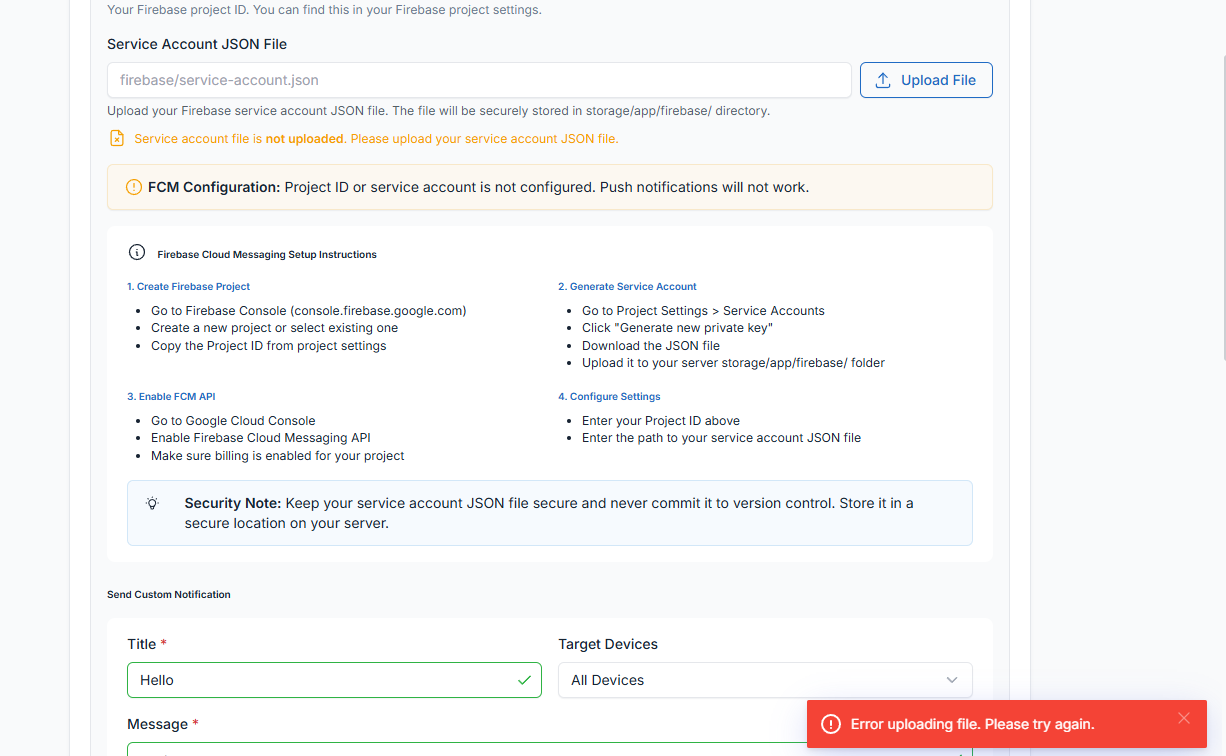Click 'Enter your Project ID above' line
Screen dimensions: 1226x756
tap(661, 421)
